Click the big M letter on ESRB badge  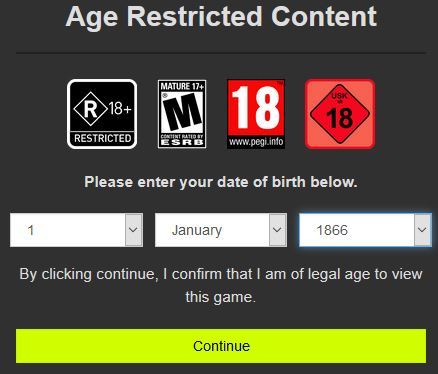pos(183,112)
